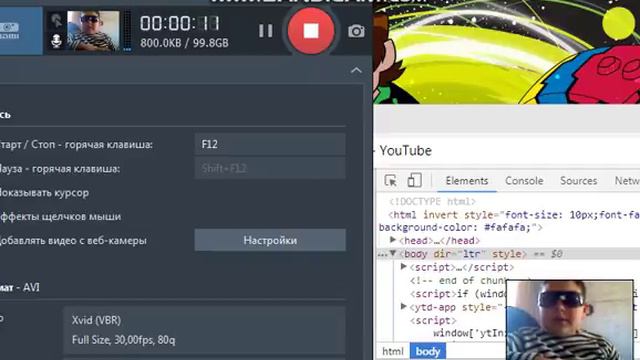640x360 pixels.
Task: Collapse the body node in DOM tree
Action: pyautogui.click(x=393, y=253)
